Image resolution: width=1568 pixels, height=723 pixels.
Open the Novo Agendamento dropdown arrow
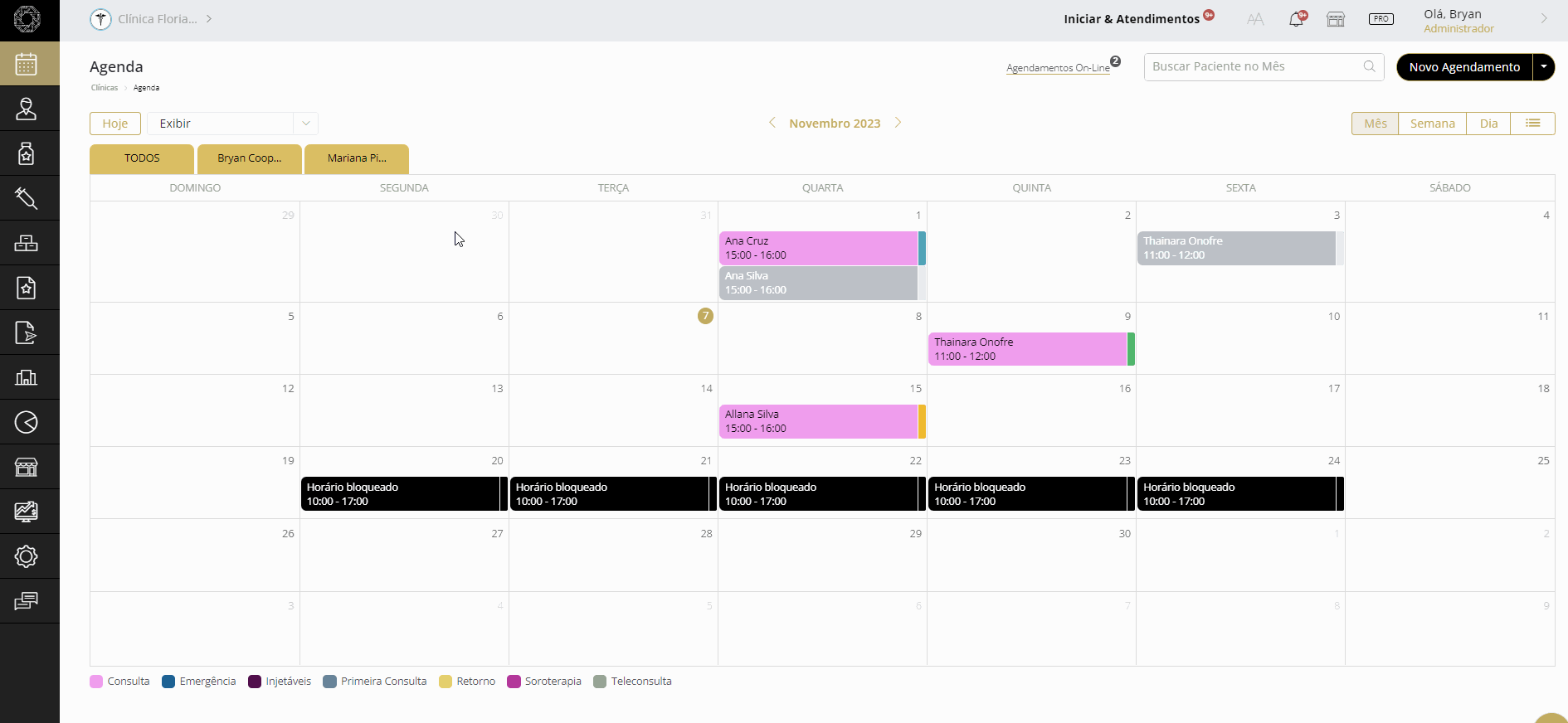click(1543, 67)
